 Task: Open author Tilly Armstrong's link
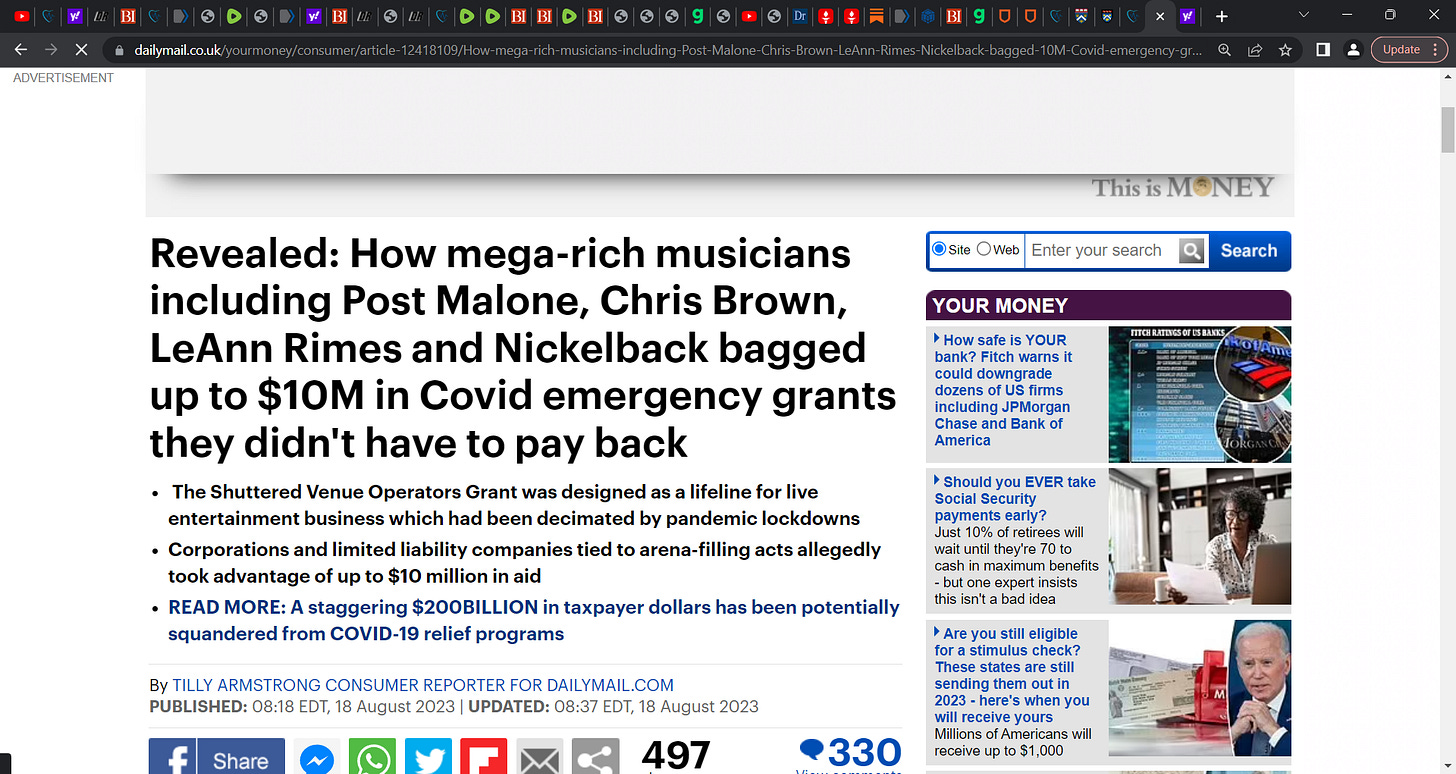423,685
